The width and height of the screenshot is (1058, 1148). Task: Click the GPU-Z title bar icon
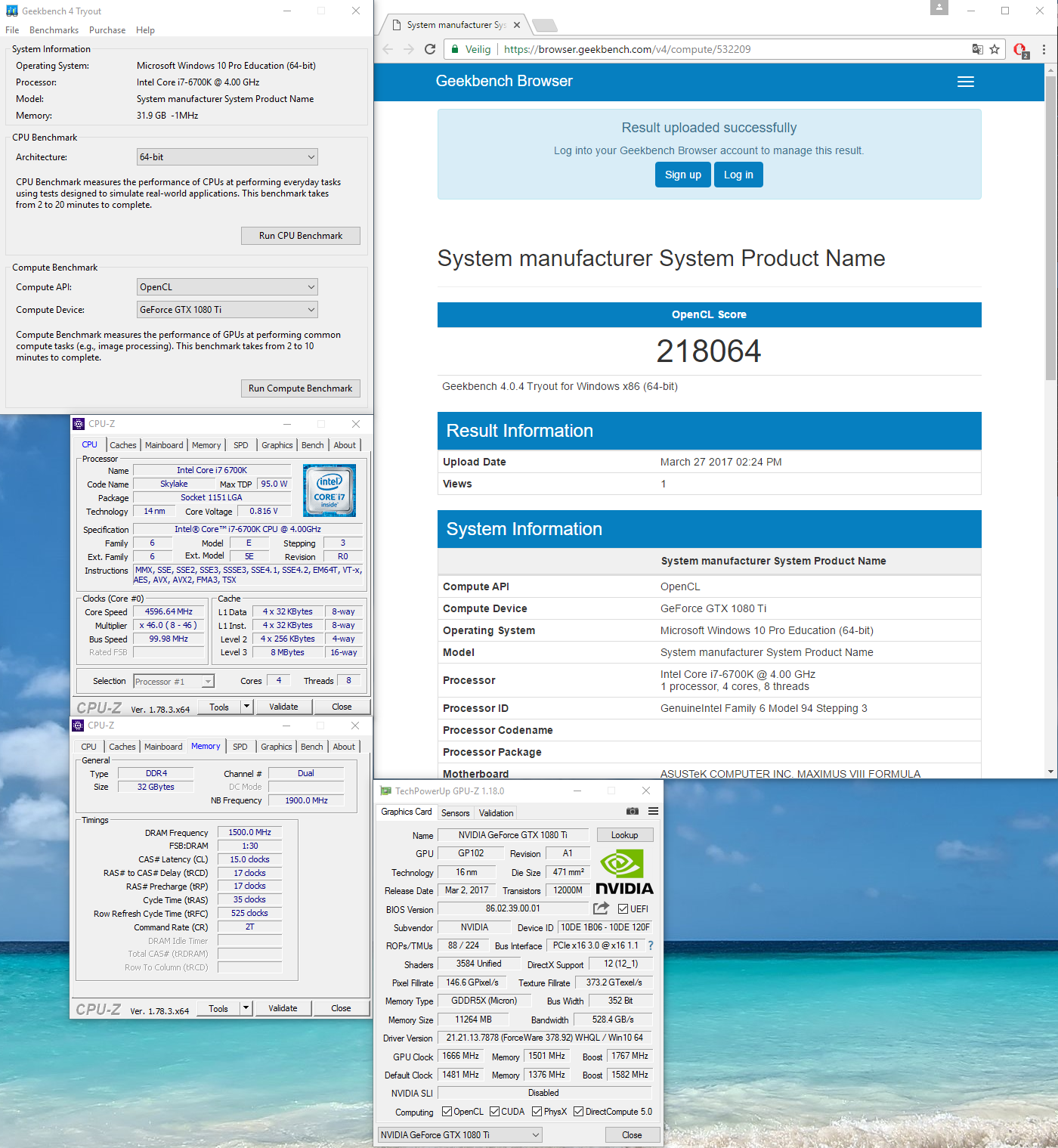386,791
